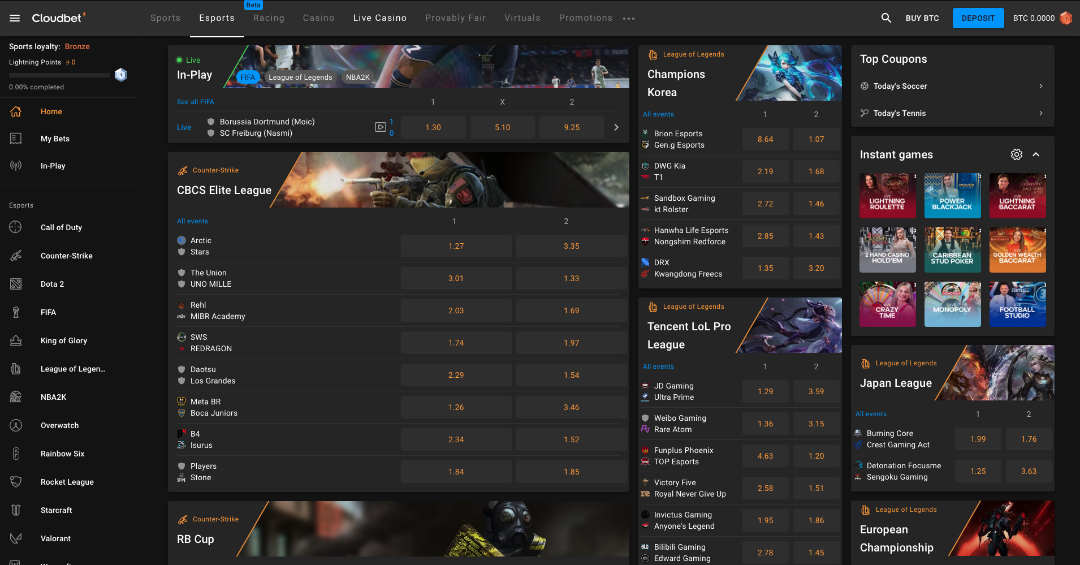1080x565 pixels.
Task: Click the Rainbow Six icon
Action: click(x=16, y=453)
